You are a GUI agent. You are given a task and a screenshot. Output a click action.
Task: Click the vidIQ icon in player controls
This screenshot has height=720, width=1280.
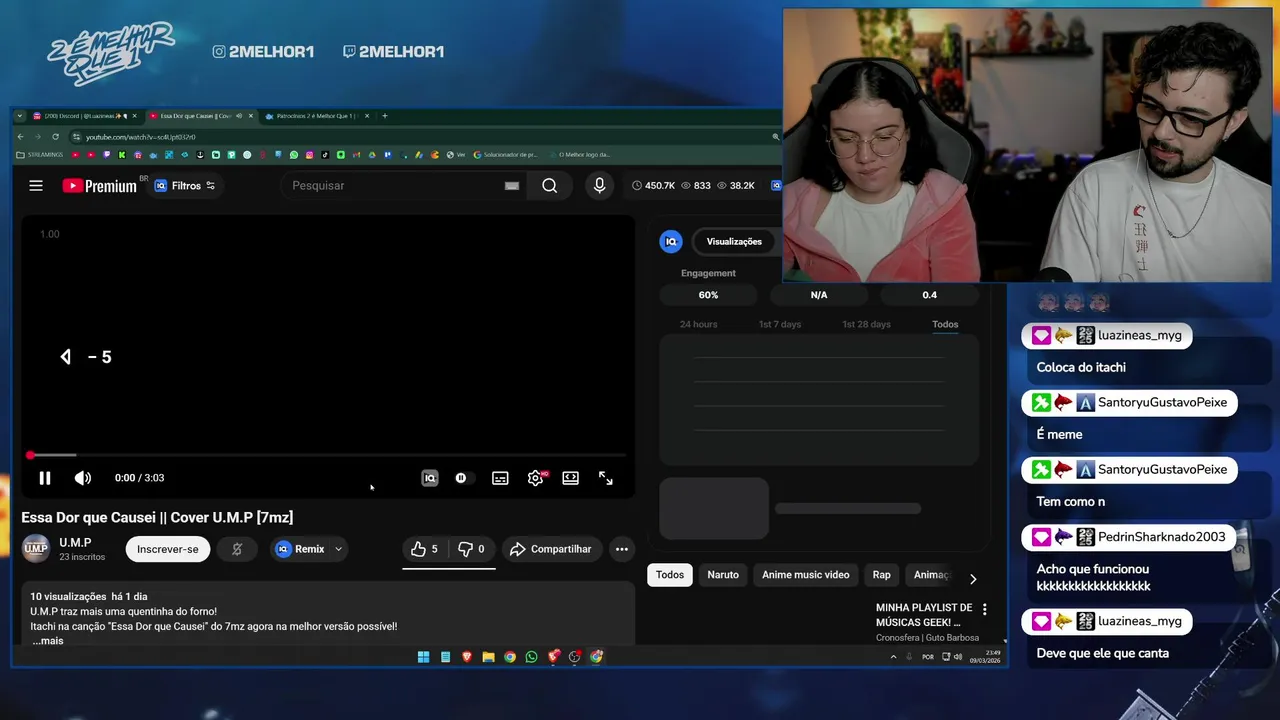pos(430,478)
